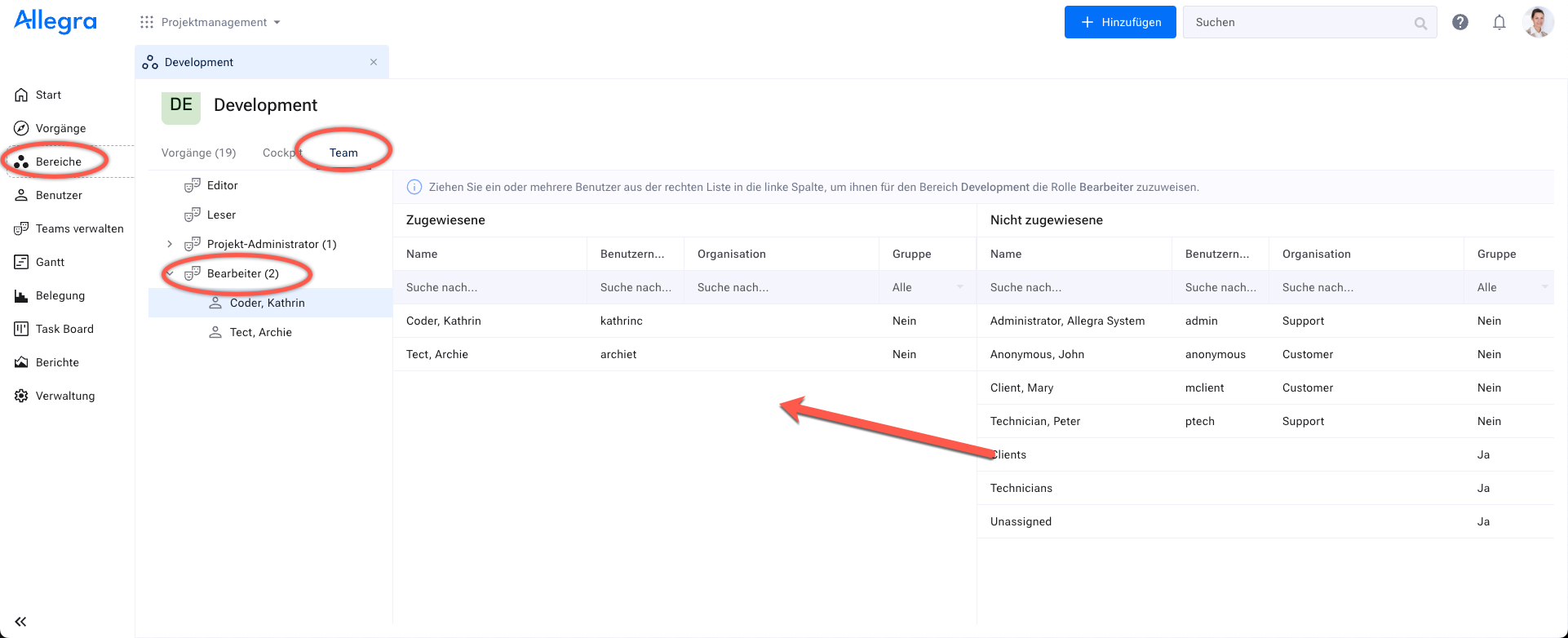Close the Development tab
The height and width of the screenshot is (638, 1568).
click(x=374, y=62)
